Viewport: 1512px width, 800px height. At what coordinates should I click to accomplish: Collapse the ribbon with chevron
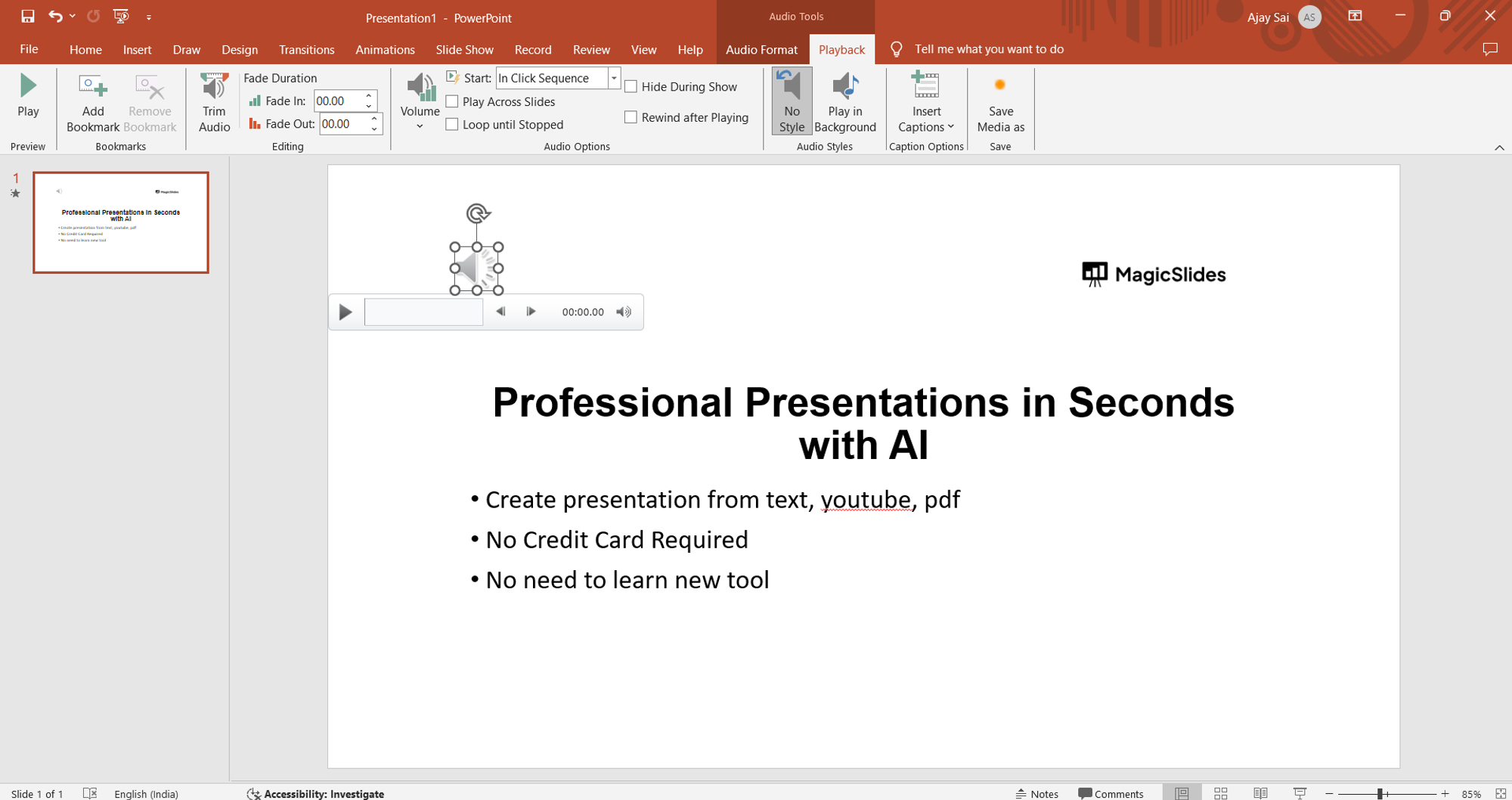pyautogui.click(x=1499, y=147)
